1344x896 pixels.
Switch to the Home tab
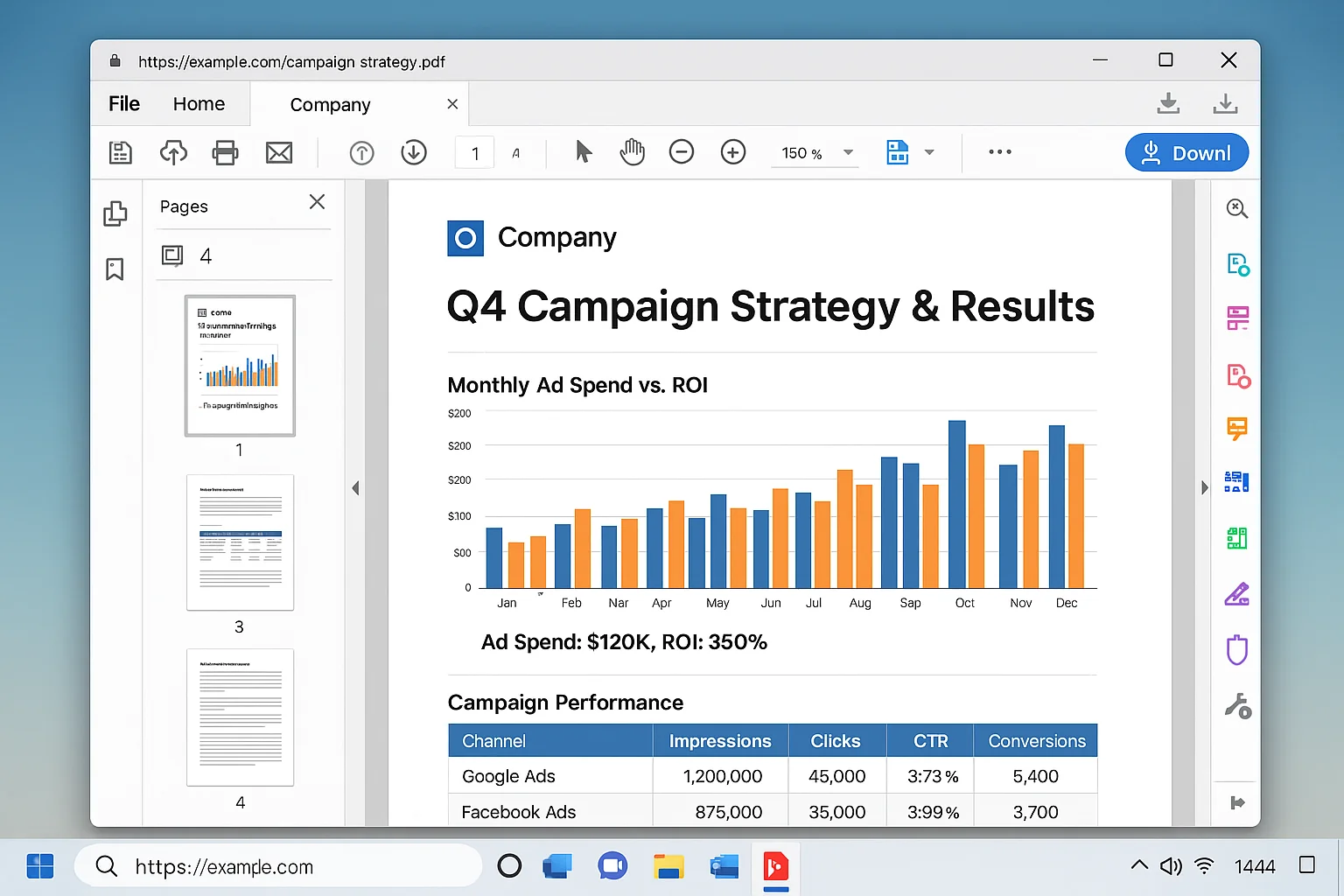point(199,103)
